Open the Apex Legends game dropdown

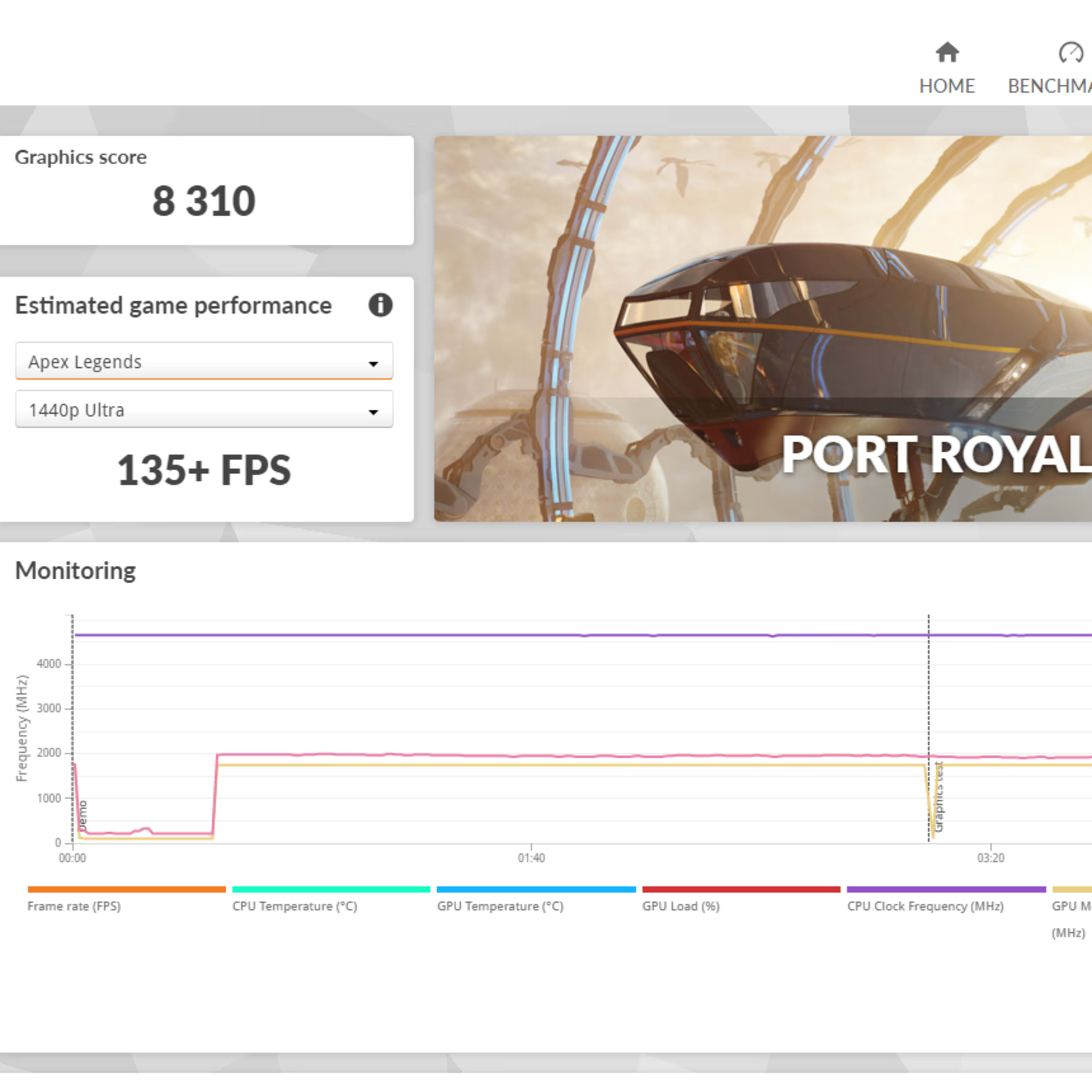tap(204, 361)
